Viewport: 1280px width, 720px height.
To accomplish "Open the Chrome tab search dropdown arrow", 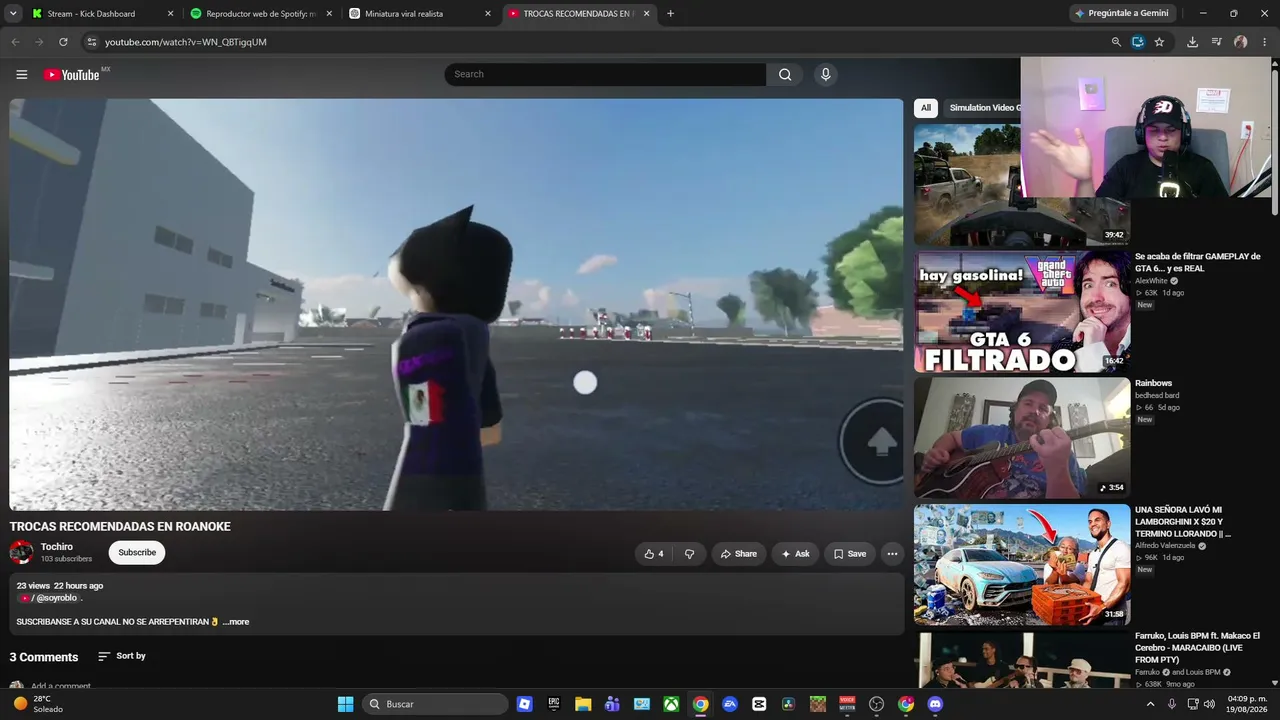I will pyautogui.click(x=13, y=14).
